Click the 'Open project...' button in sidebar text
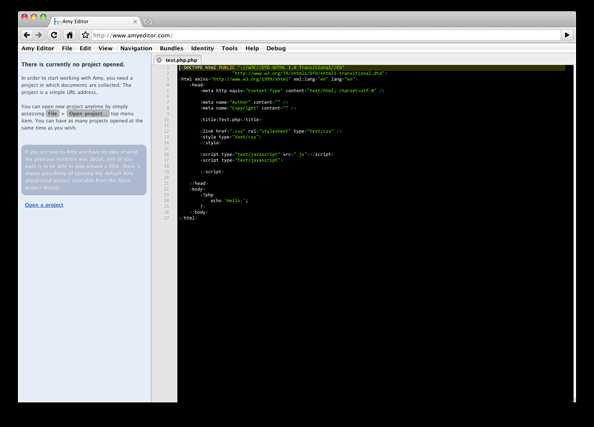This screenshot has height=427, width=594. pyautogui.click(x=88, y=114)
